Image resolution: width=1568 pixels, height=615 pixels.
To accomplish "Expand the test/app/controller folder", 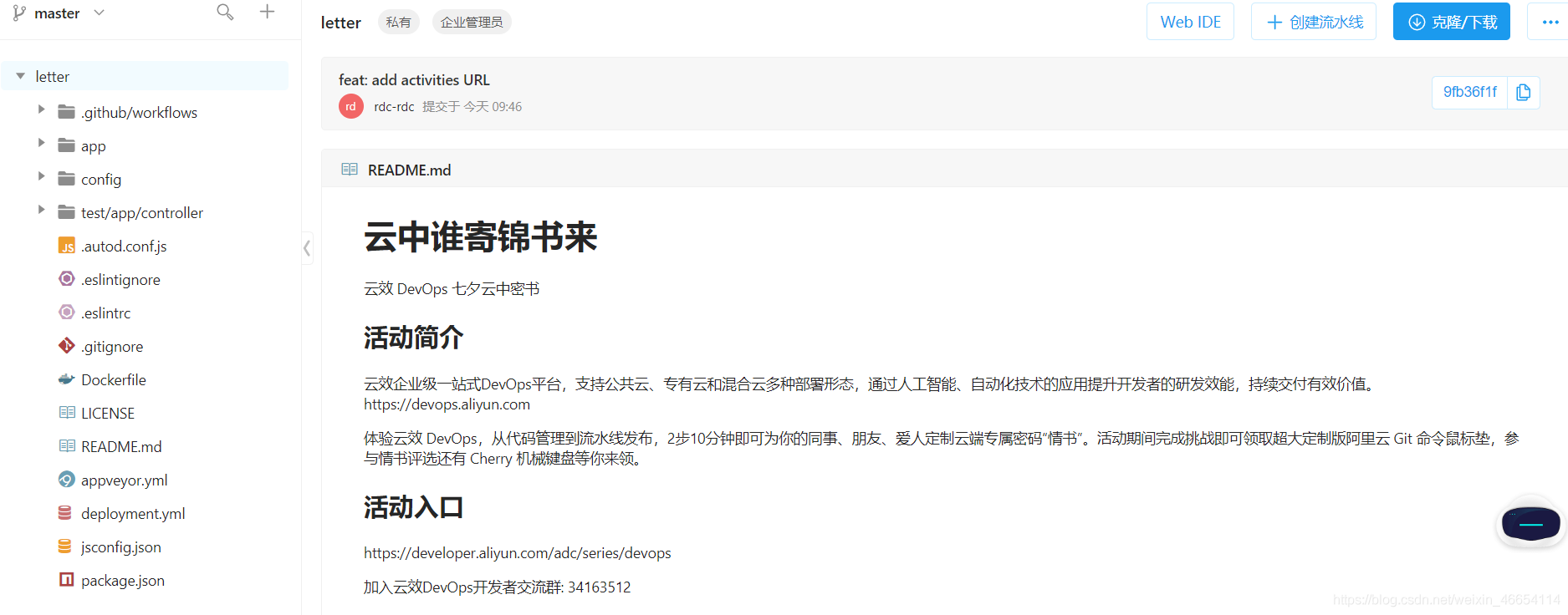I will click(x=41, y=210).
